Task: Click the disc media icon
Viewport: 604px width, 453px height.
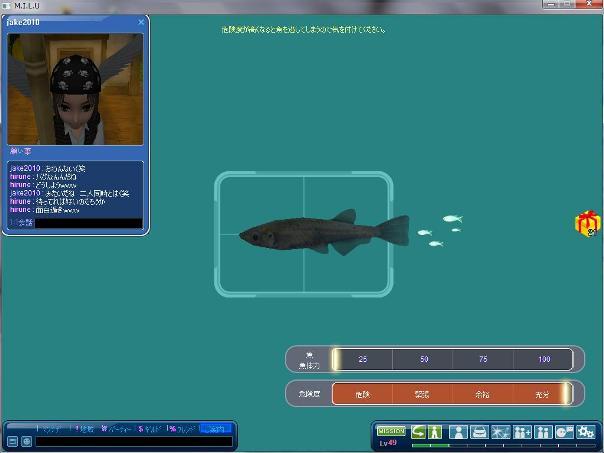Action: (x=564, y=432)
